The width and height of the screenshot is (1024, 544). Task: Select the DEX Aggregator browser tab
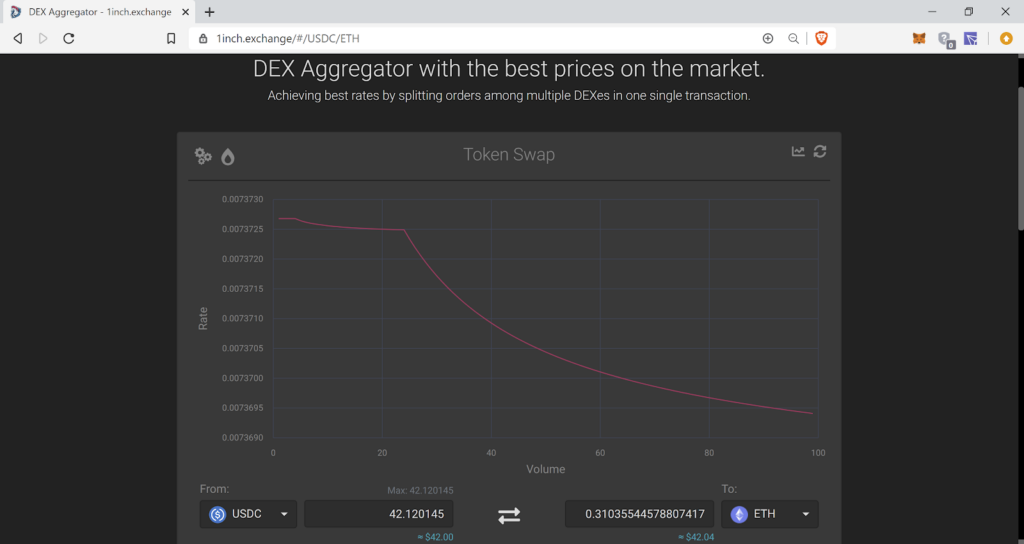coord(98,12)
